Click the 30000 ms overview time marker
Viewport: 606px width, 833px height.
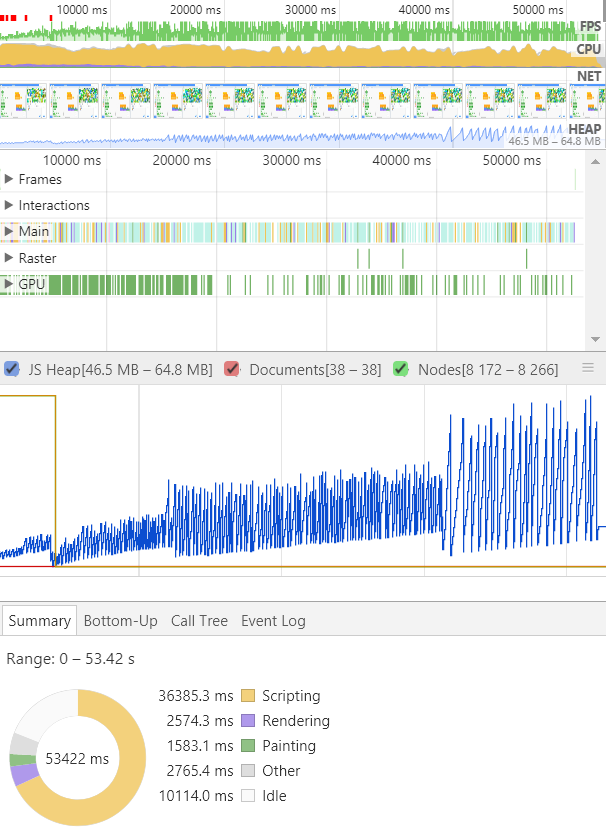[310, 10]
